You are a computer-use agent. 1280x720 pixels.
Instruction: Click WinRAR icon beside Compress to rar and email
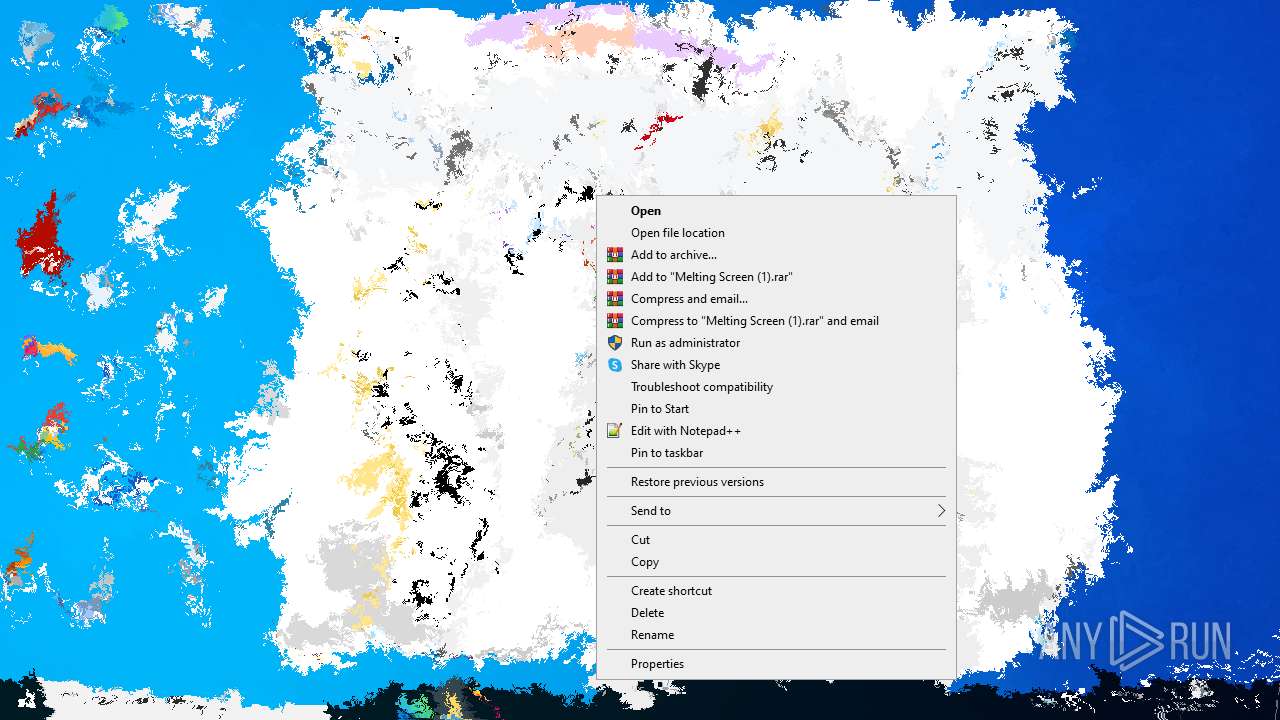615,321
